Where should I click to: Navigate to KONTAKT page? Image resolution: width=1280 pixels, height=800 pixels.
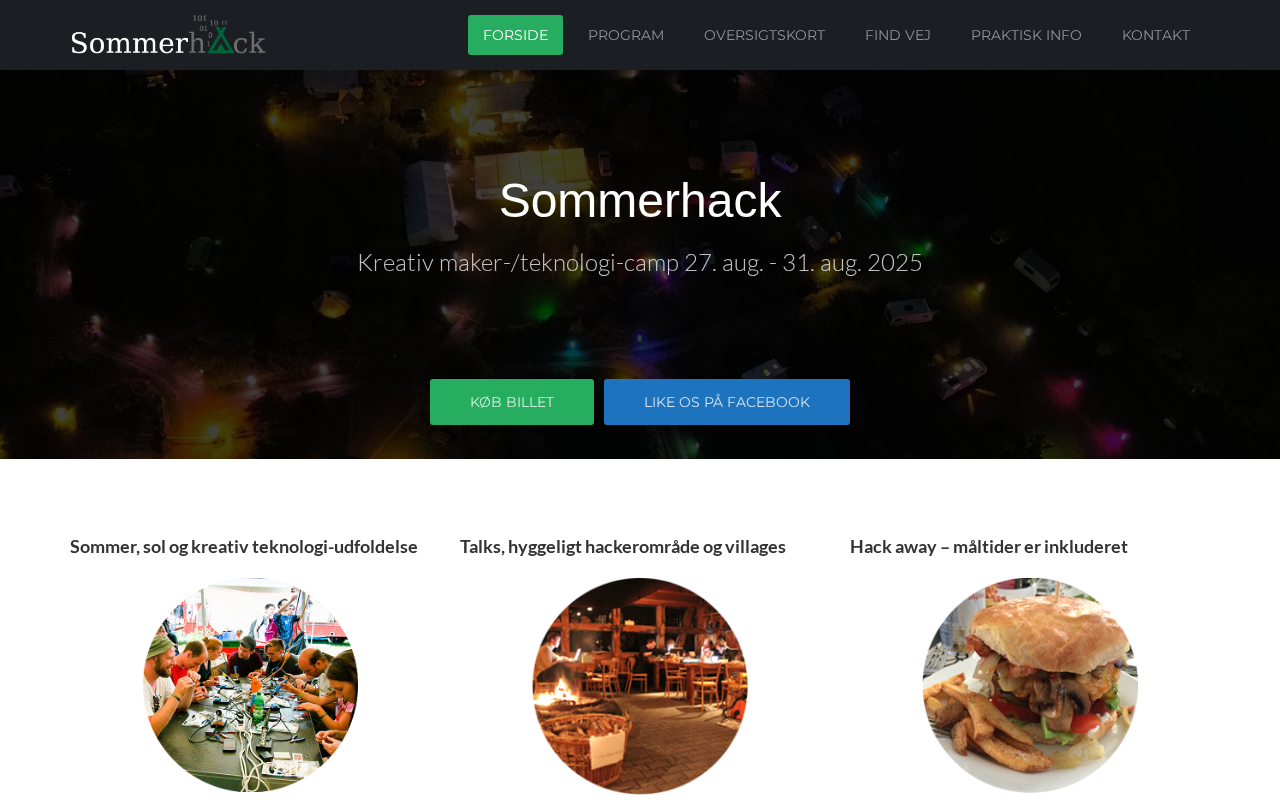(x=1156, y=35)
